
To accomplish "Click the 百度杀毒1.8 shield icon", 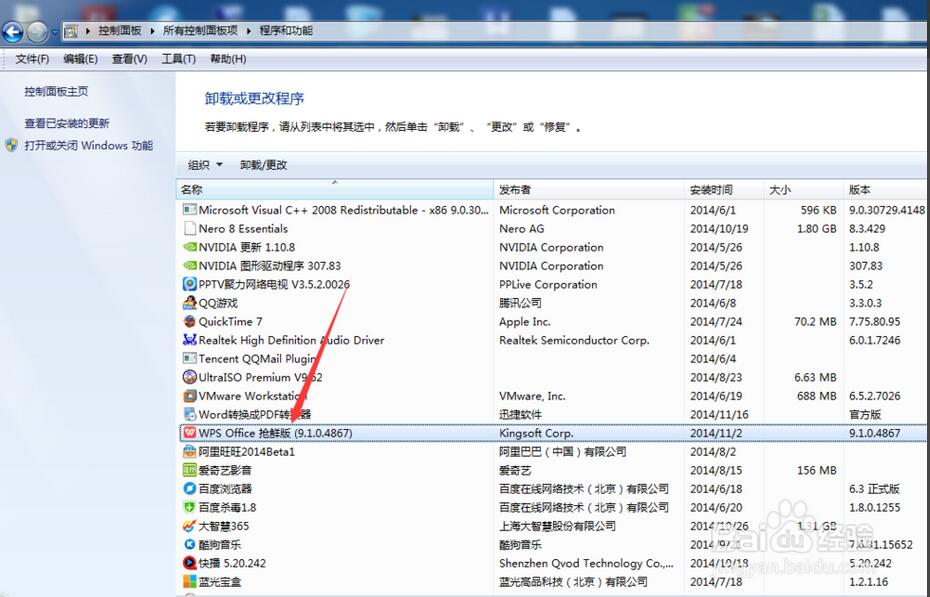I will point(189,507).
